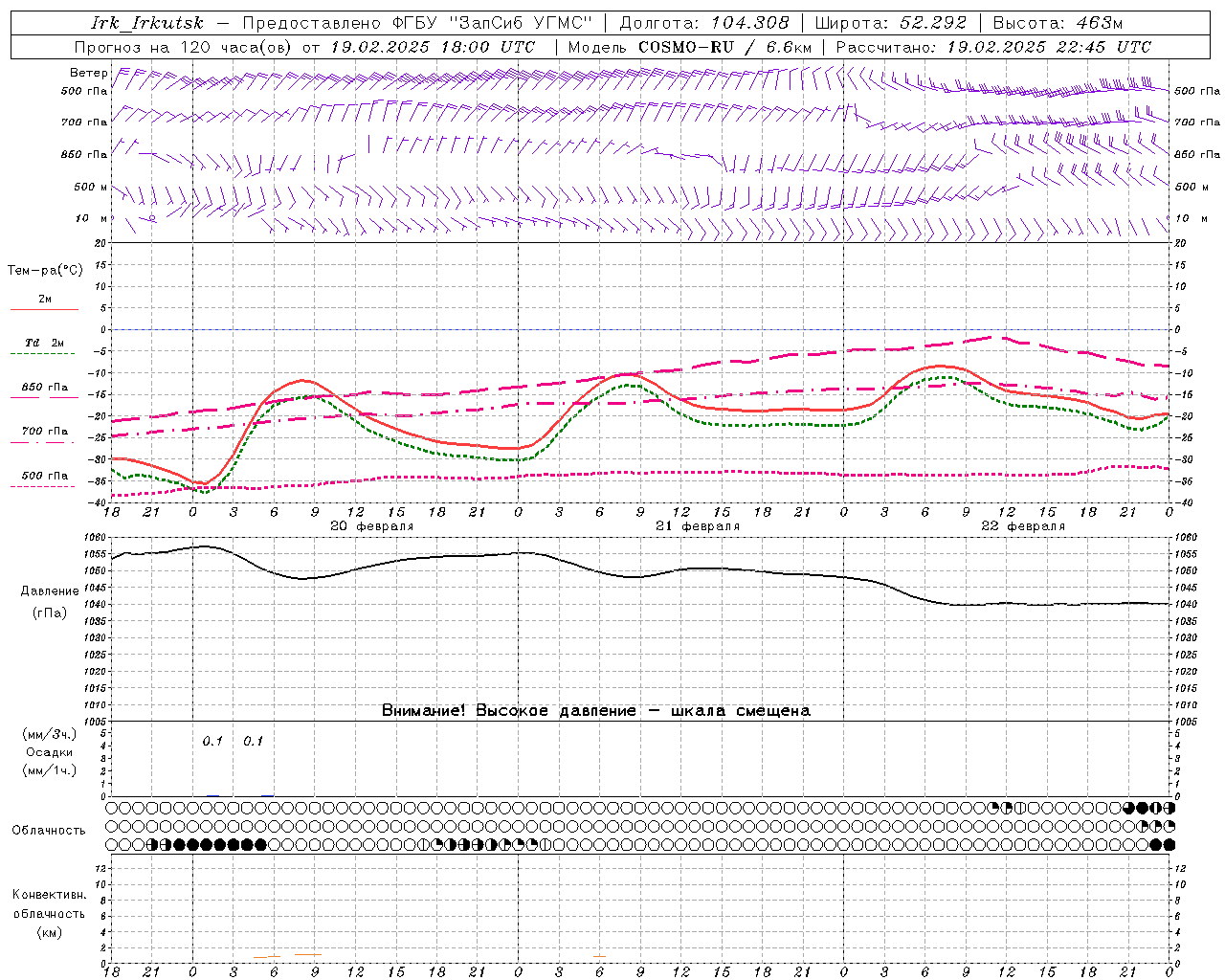Click the '(гПа)' unit under Давление
The height and width of the screenshot is (980, 1225).
tap(50, 612)
